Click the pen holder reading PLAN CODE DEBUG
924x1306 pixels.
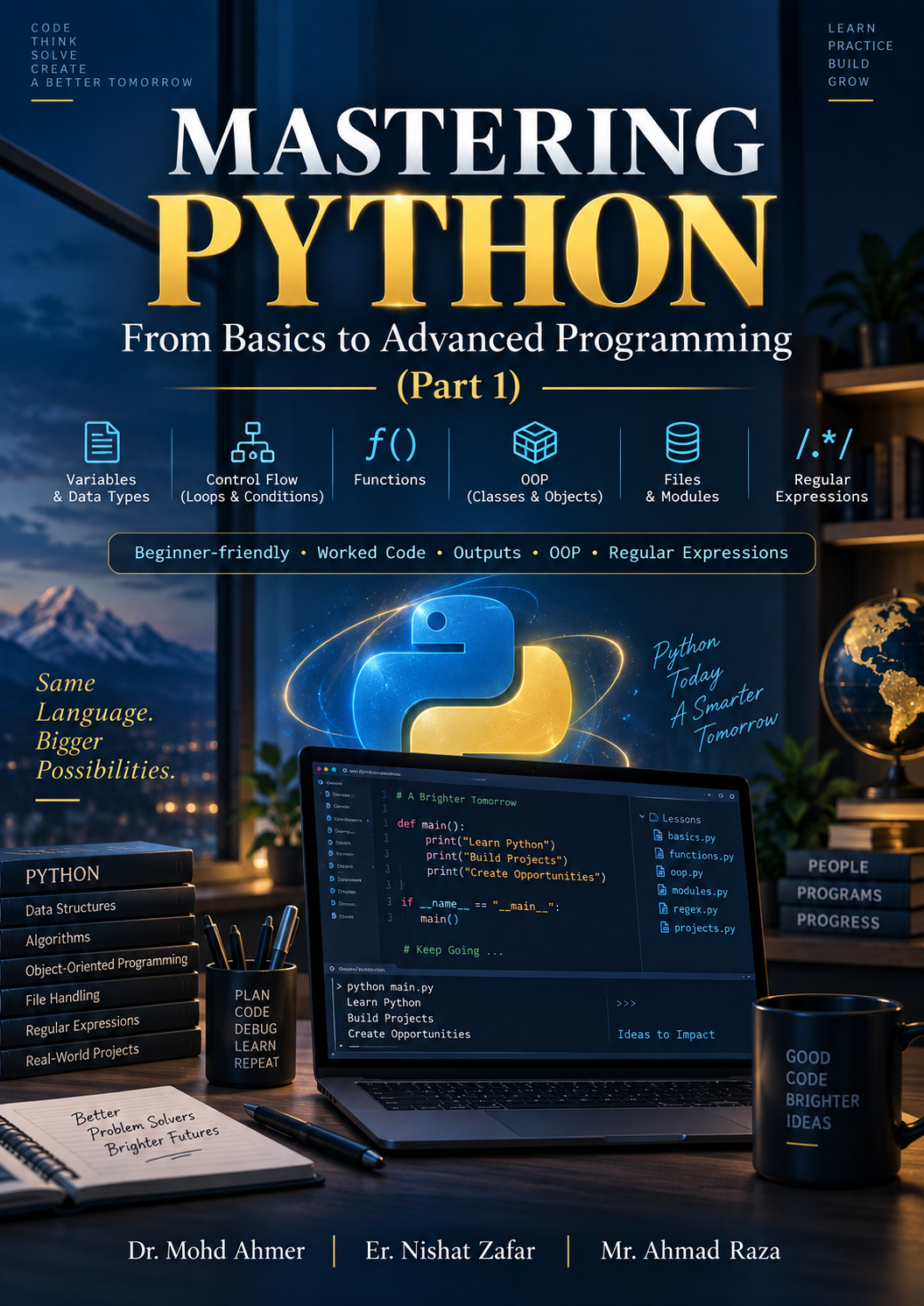pyautogui.click(x=251, y=1024)
